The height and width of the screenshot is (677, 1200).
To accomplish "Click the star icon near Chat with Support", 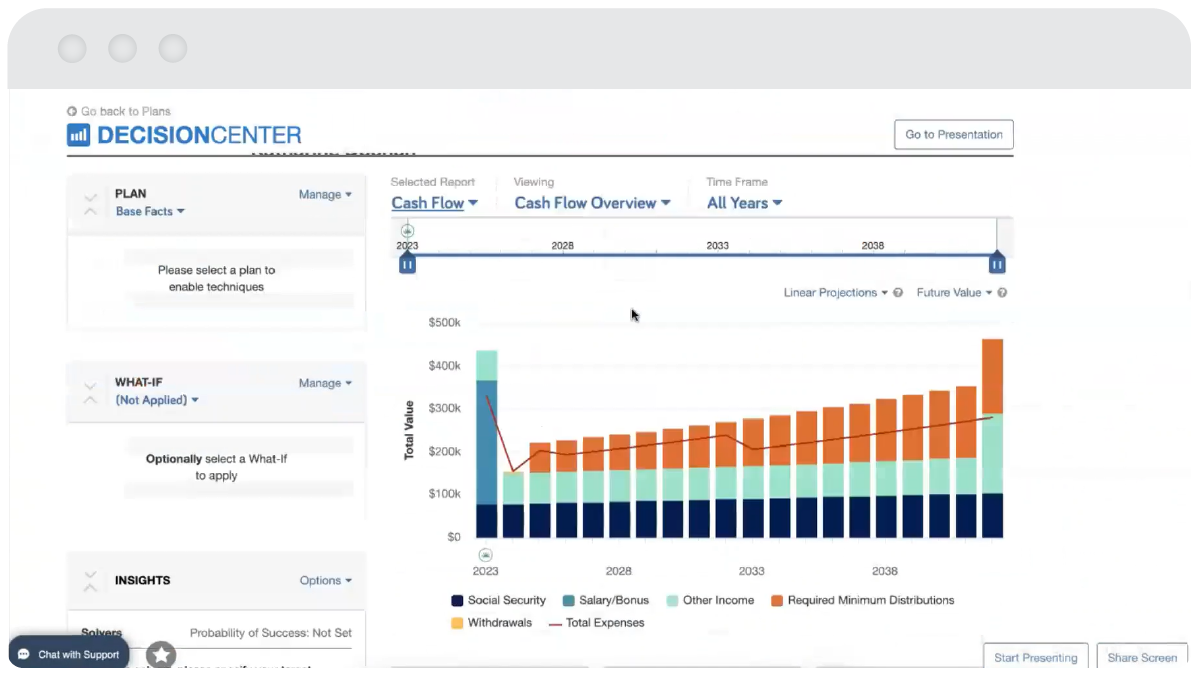I will [x=160, y=654].
